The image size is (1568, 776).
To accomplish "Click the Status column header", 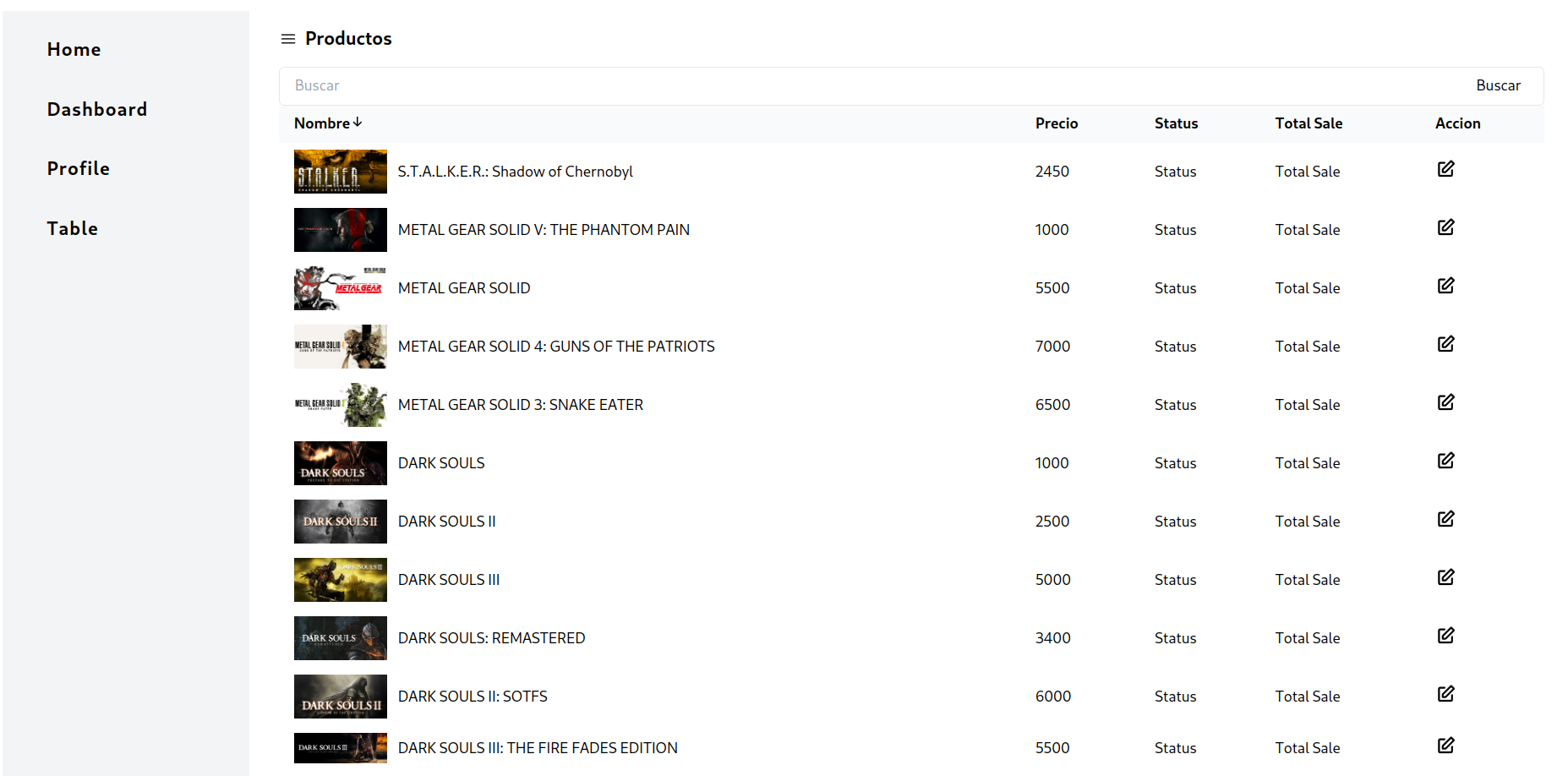I will 1176,123.
